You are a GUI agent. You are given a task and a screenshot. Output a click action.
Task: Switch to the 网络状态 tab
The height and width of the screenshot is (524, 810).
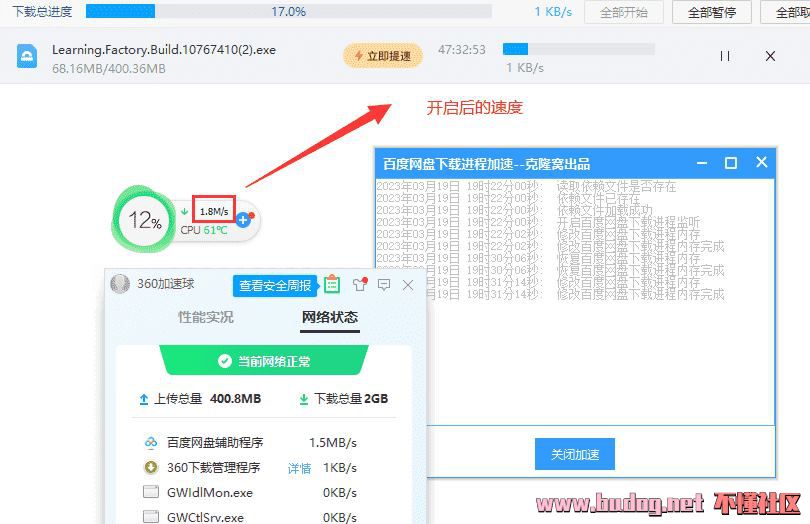[x=330, y=317]
